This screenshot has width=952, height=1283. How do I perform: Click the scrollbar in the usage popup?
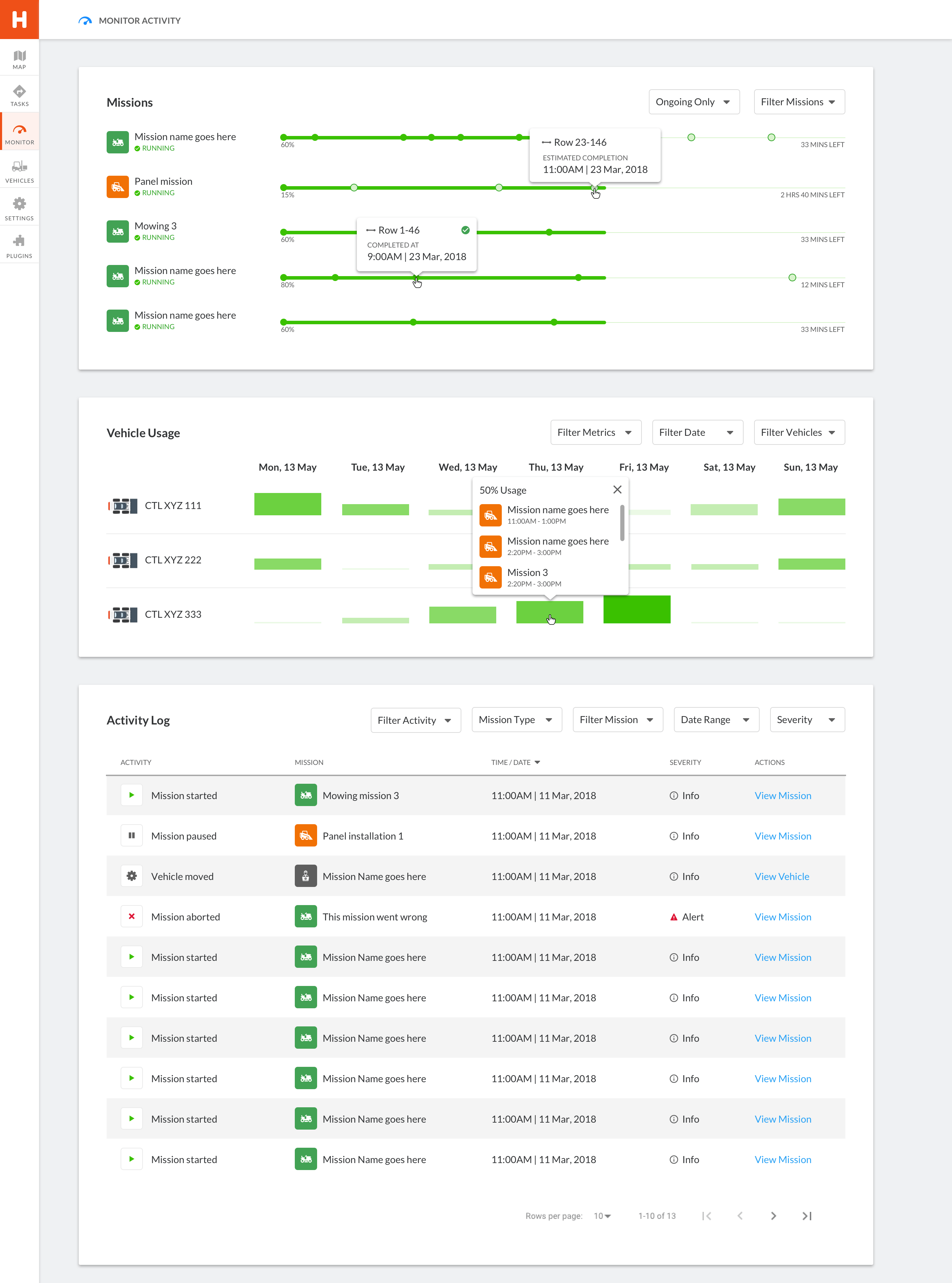[622, 523]
